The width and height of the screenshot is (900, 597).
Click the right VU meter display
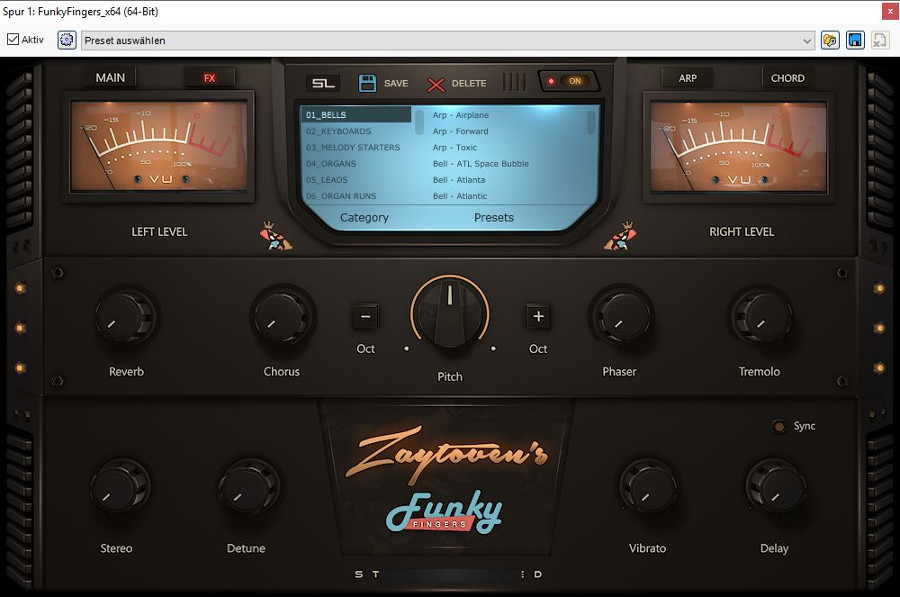[739, 146]
